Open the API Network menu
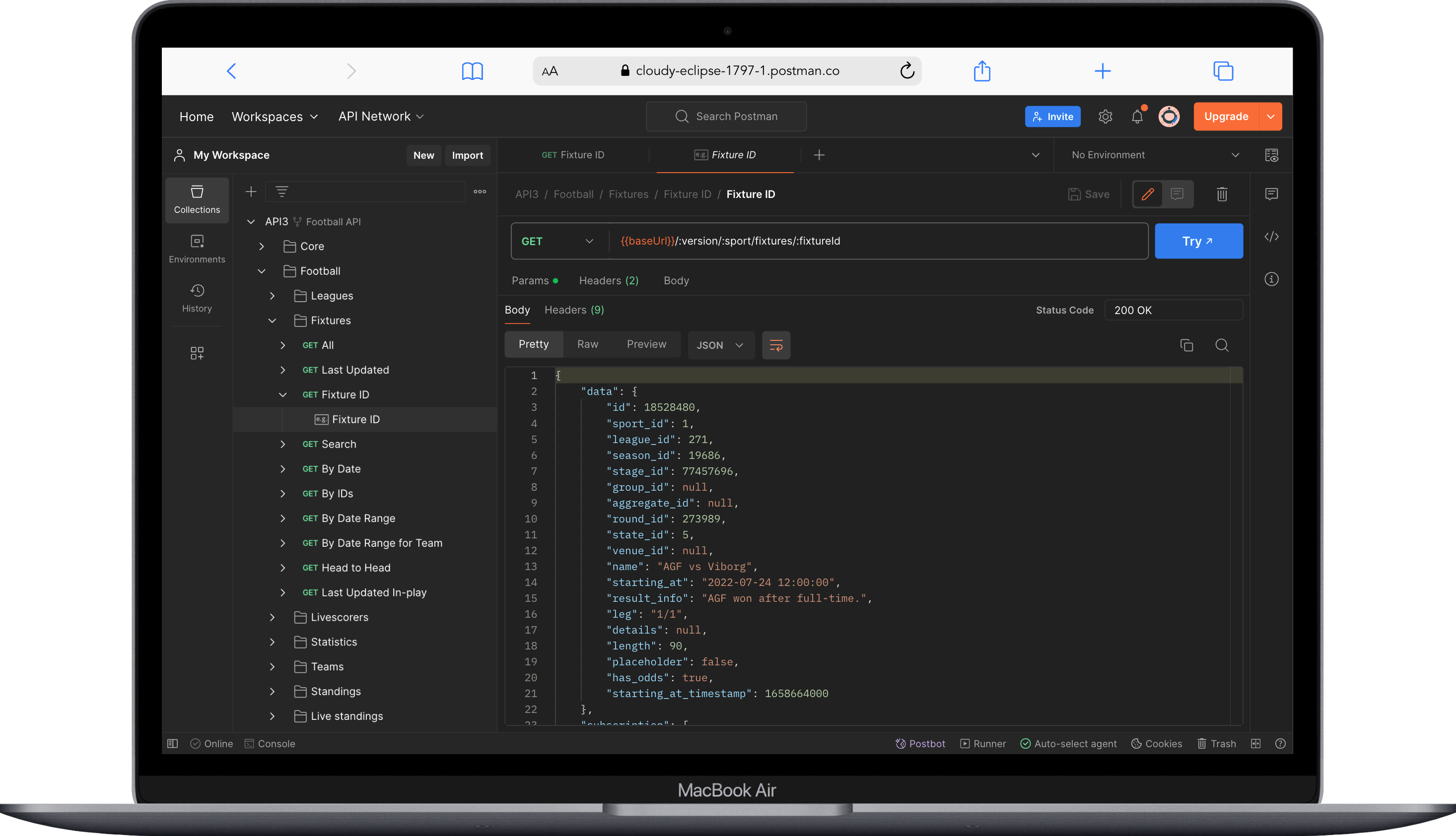 [381, 117]
